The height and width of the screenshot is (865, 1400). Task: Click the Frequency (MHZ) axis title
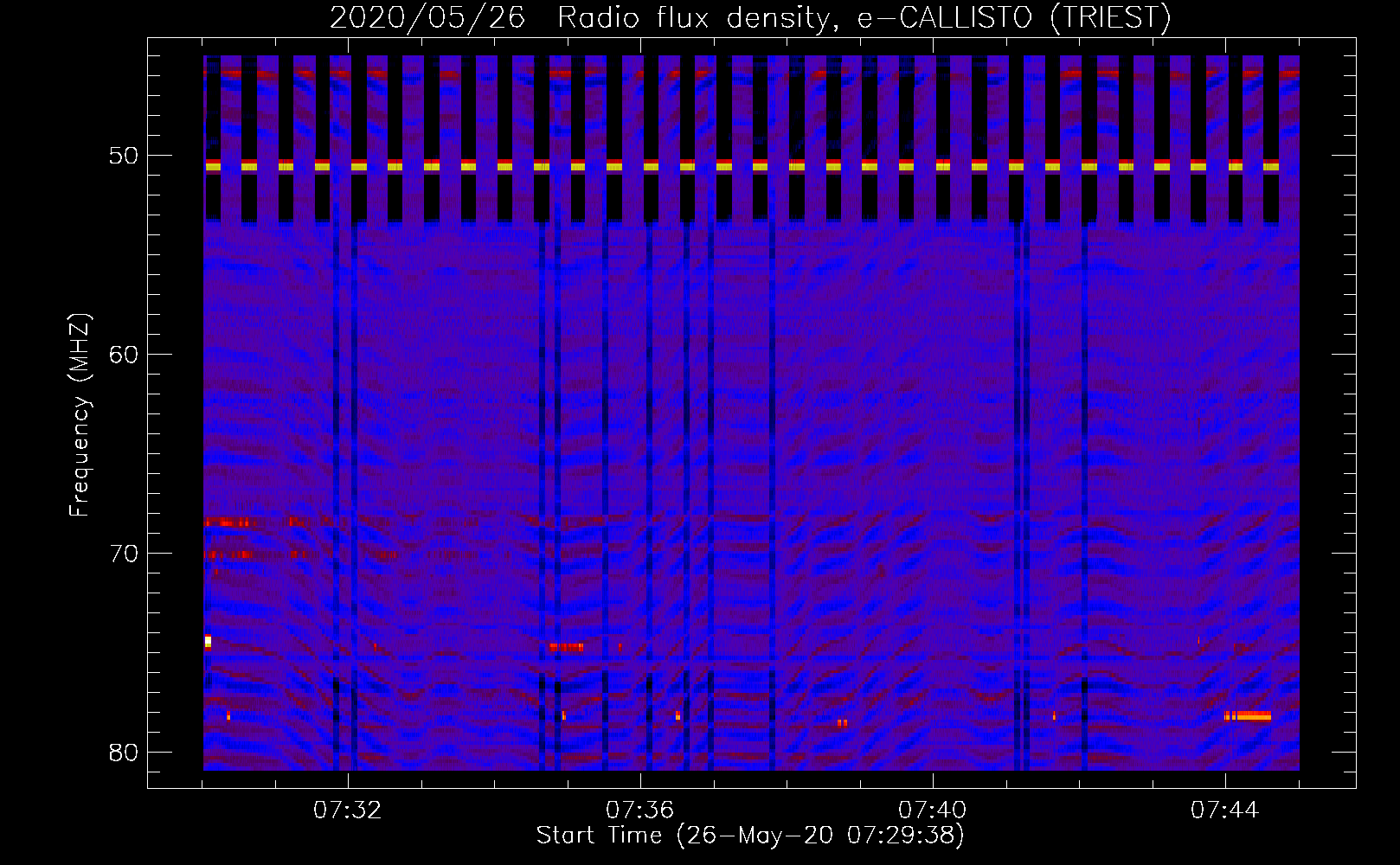[x=80, y=415]
